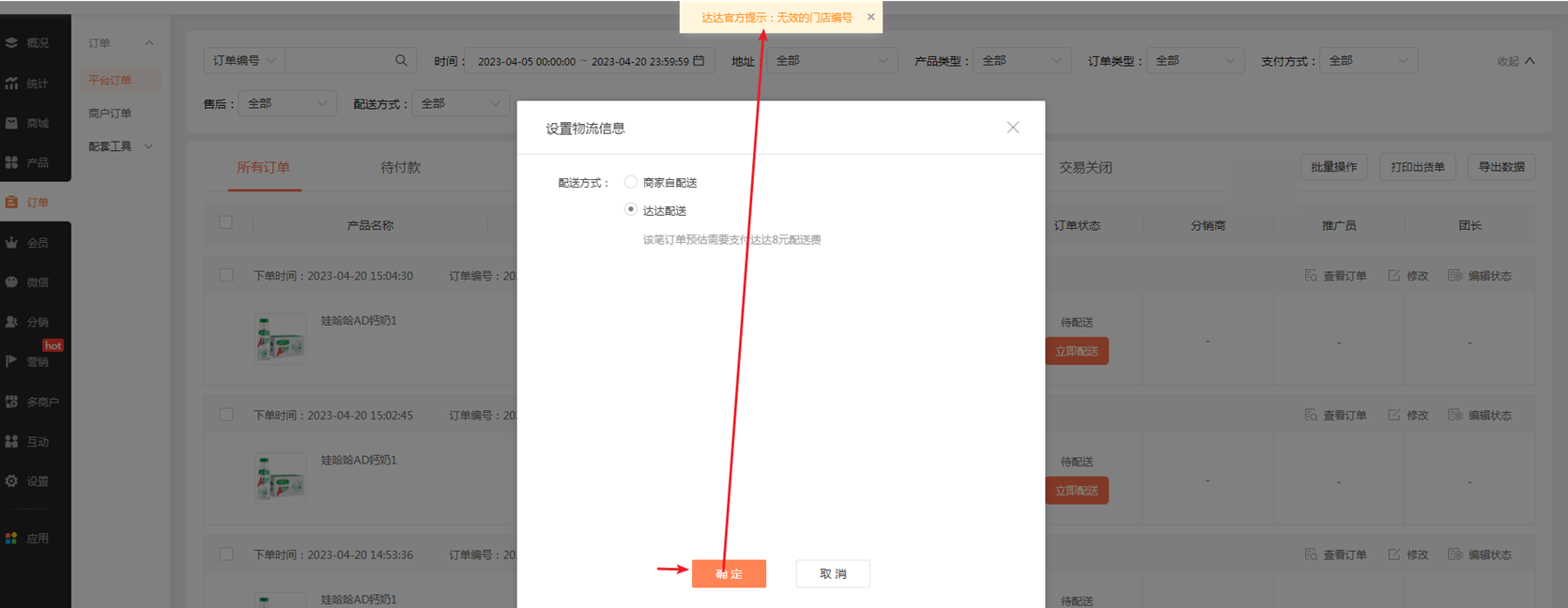Click 修改 for the 14:53:36 order
1568x608 pixels.
(x=1408, y=555)
